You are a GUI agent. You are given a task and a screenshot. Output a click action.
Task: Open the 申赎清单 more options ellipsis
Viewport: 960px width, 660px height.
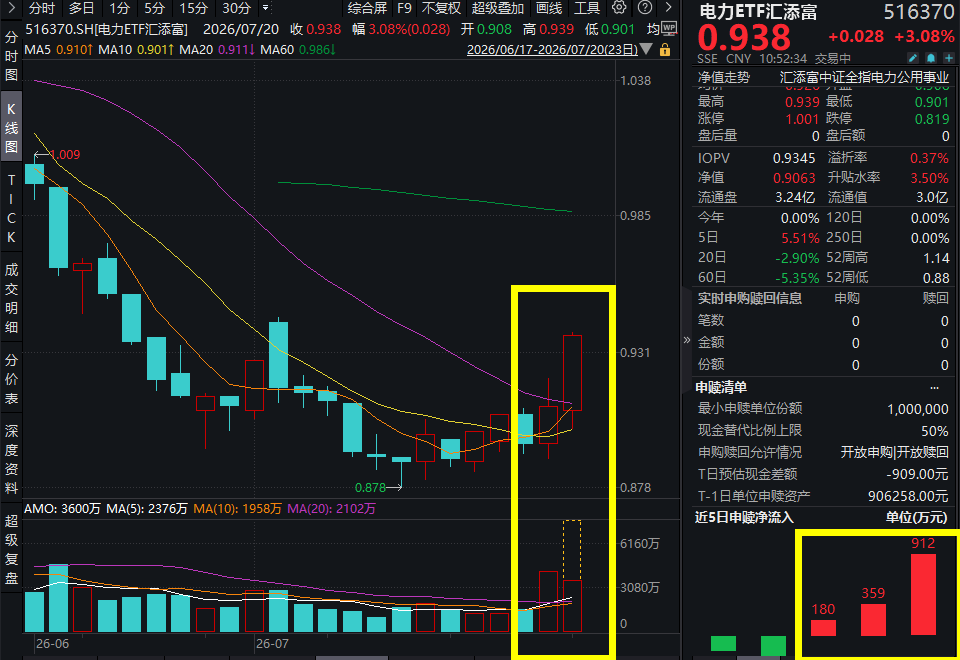click(934, 388)
